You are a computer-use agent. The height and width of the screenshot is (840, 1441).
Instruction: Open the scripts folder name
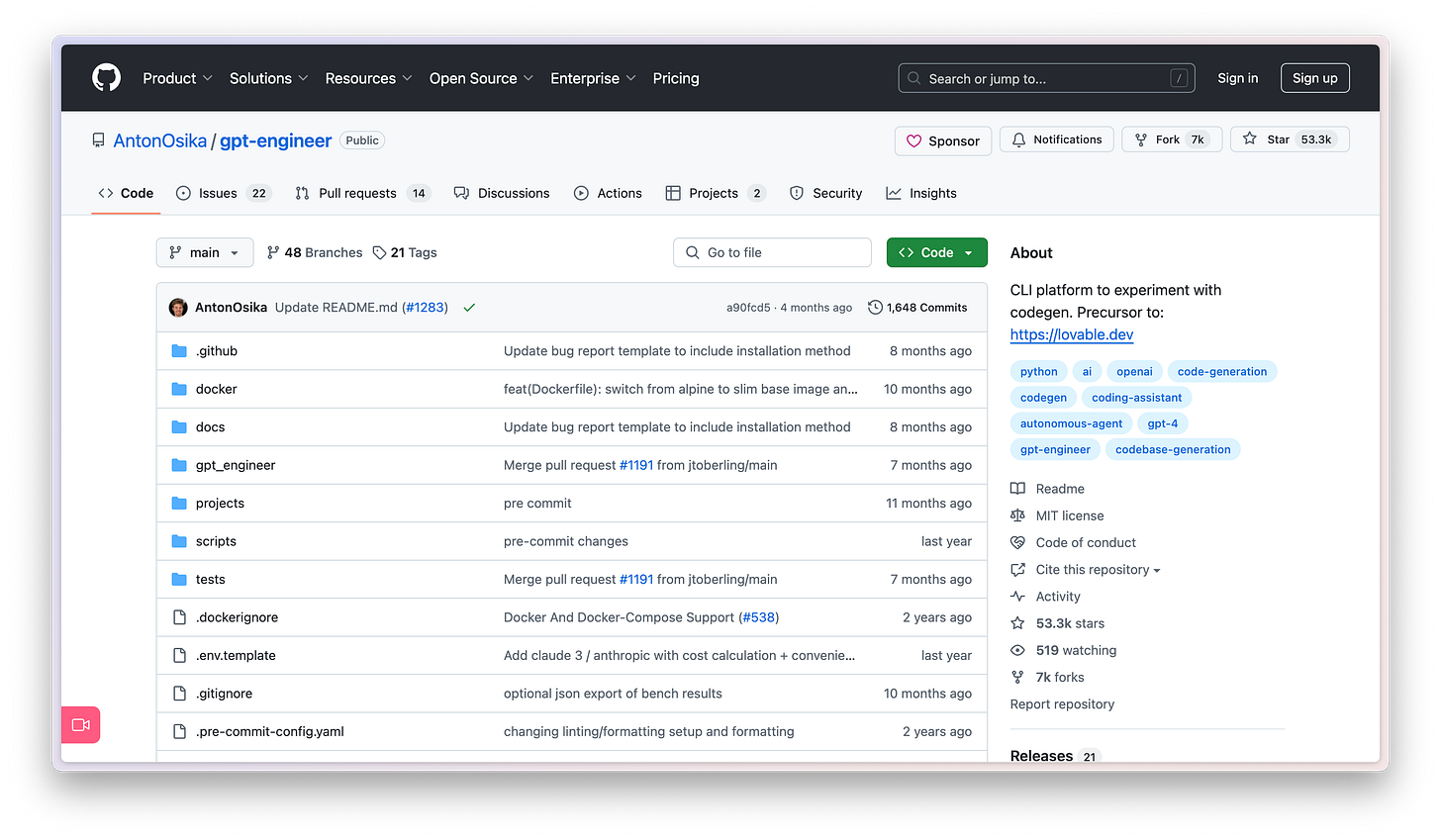click(216, 541)
